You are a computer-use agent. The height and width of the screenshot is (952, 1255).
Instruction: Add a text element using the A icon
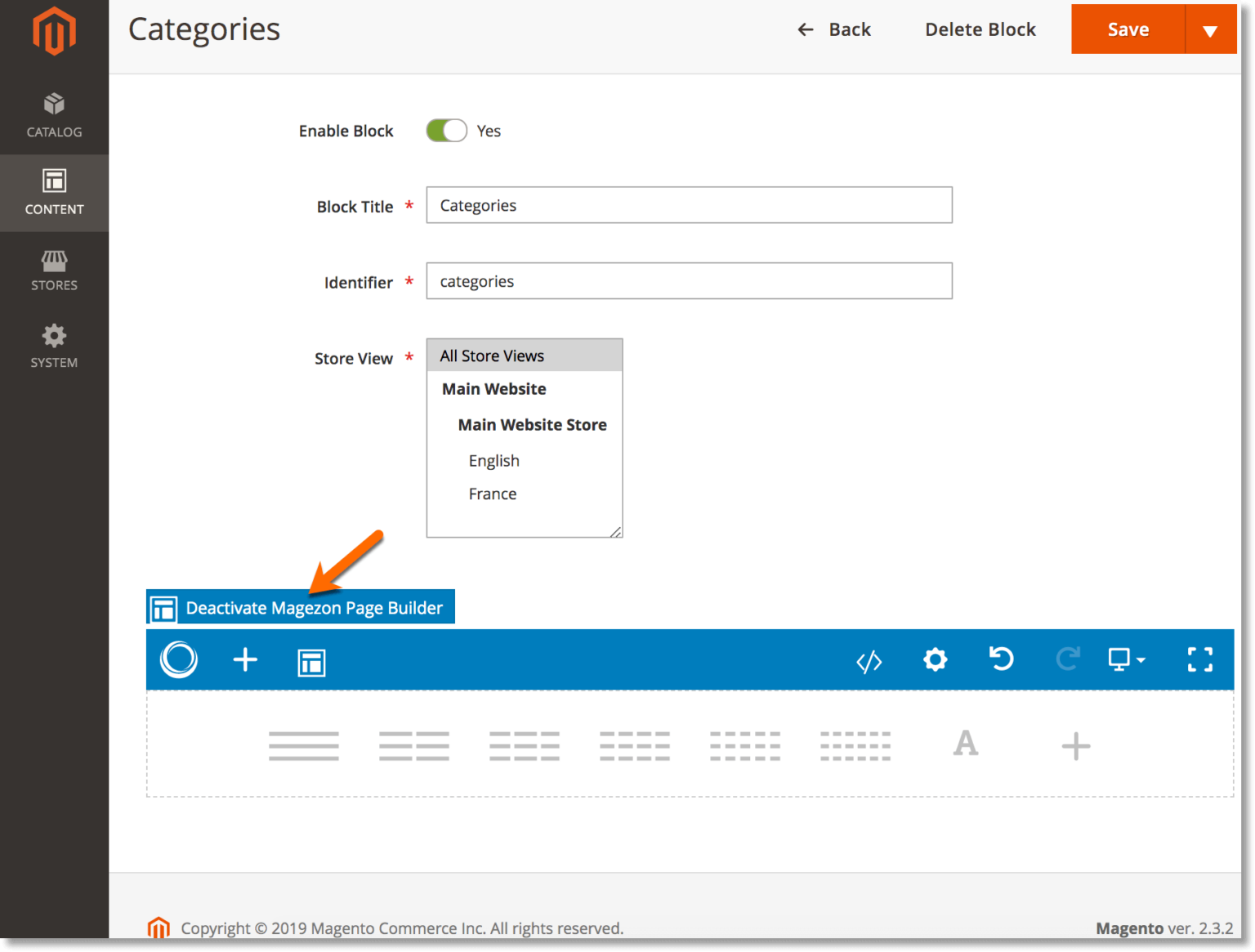click(966, 744)
